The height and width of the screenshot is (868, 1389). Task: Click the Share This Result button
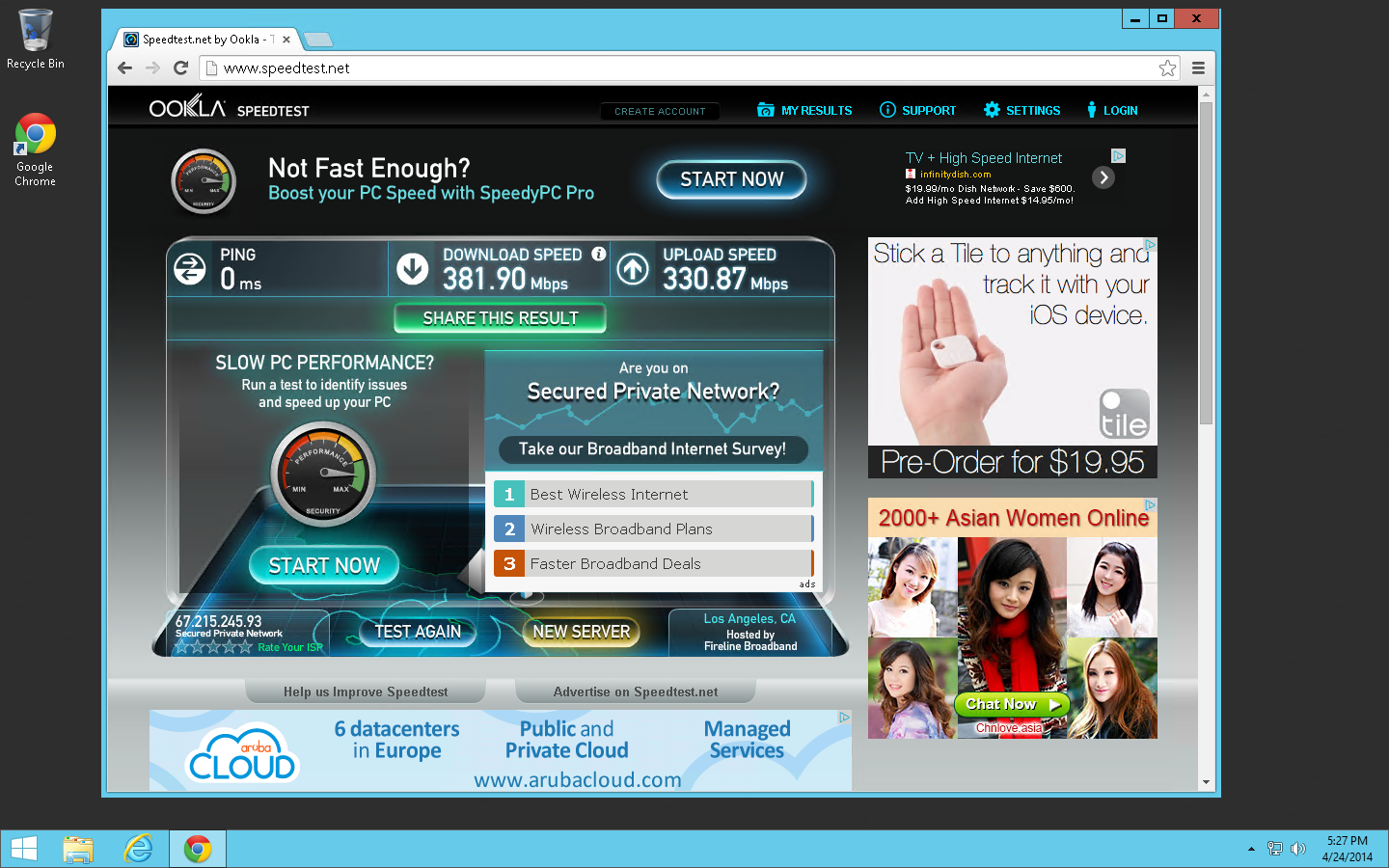click(500, 318)
